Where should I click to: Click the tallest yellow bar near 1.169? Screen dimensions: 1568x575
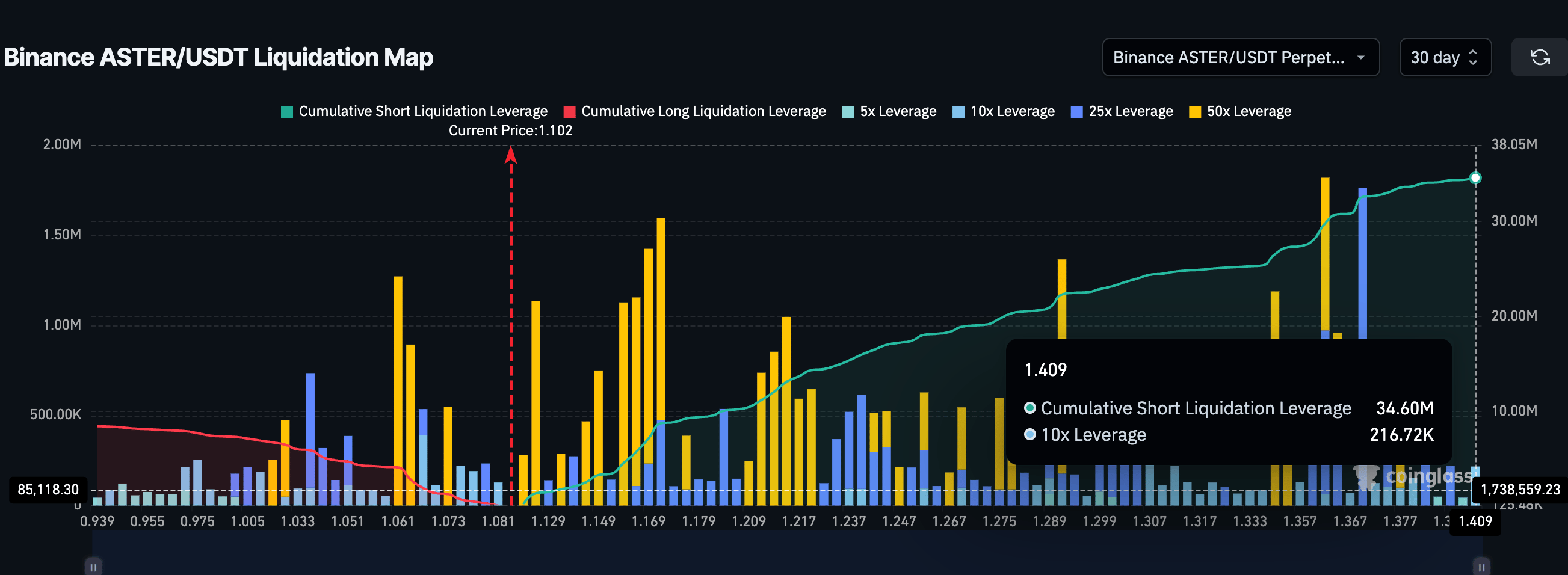(x=661, y=316)
